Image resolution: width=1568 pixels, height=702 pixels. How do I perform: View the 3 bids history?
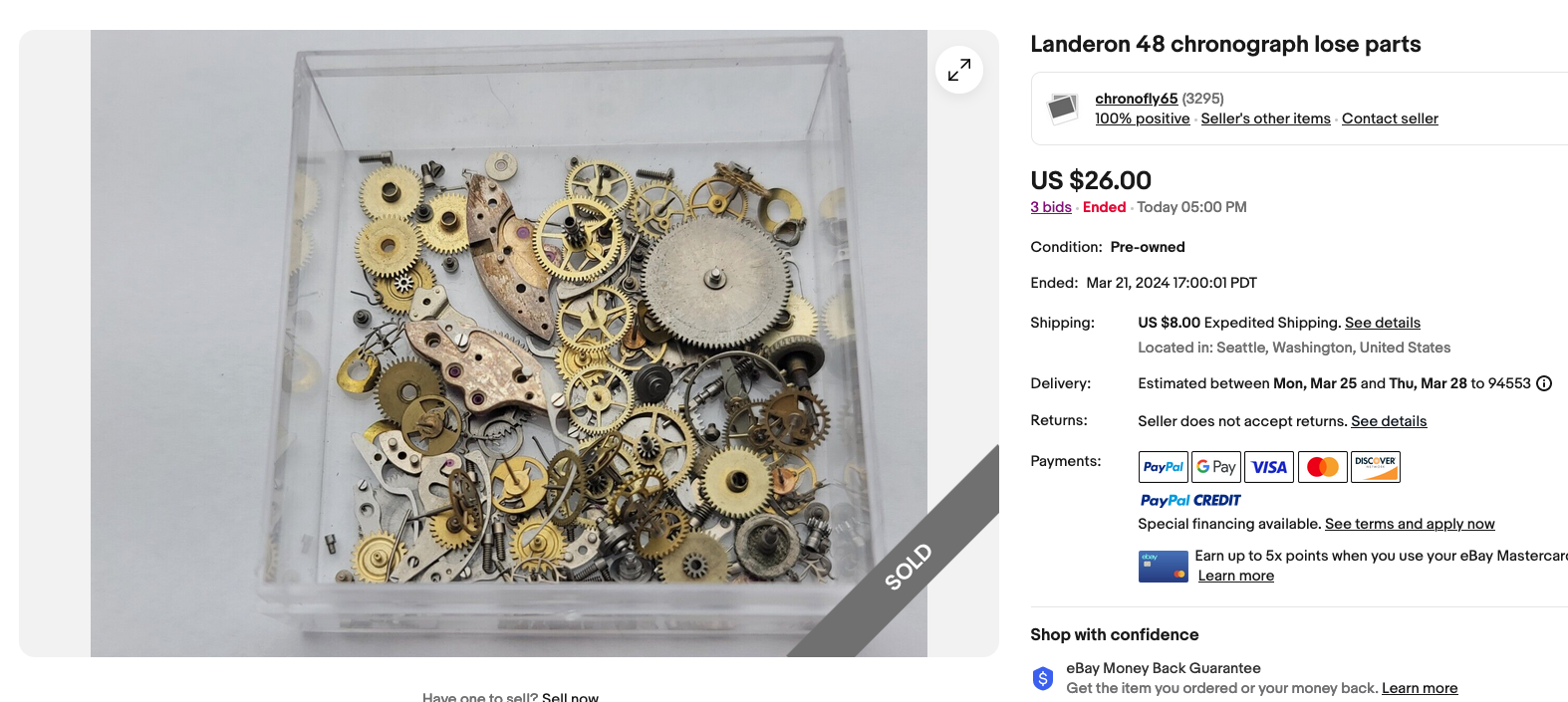[x=1051, y=207]
